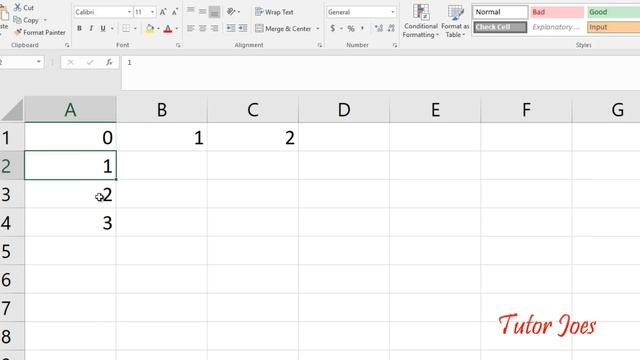
Task: Open Format as Table gallery
Action: [455, 21]
